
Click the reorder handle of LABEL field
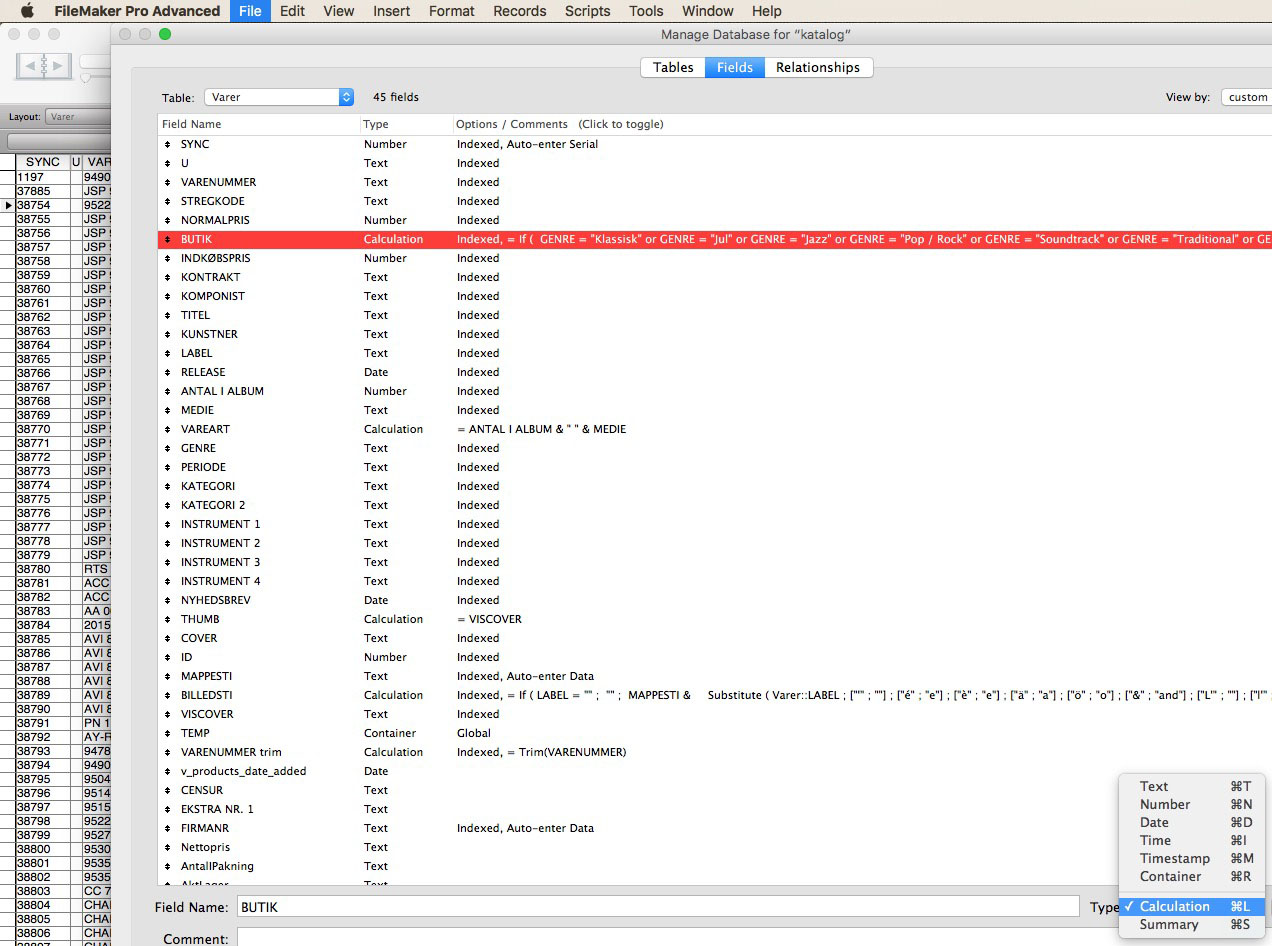[168, 353]
